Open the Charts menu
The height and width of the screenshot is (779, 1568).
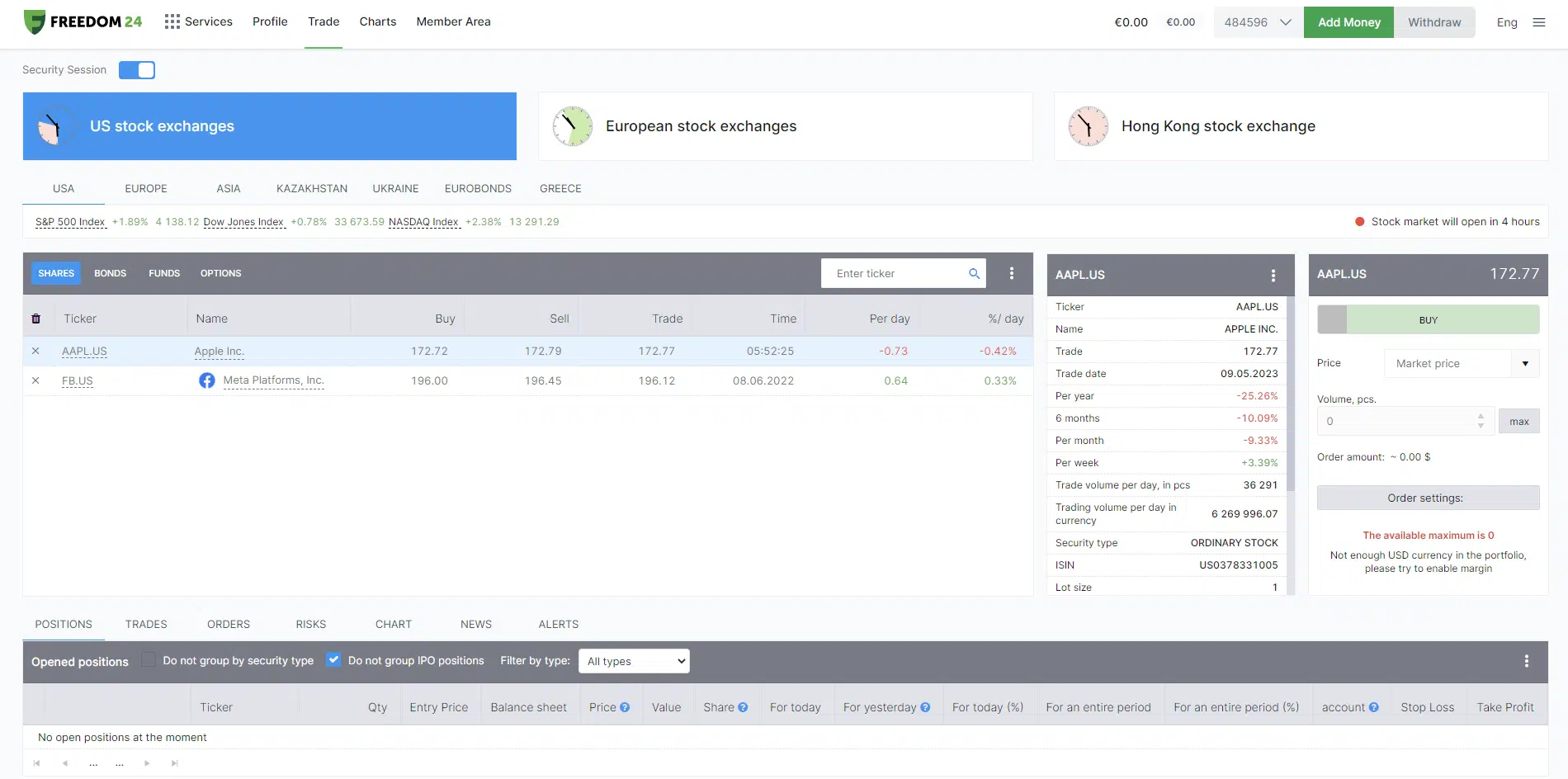tap(378, 21)
